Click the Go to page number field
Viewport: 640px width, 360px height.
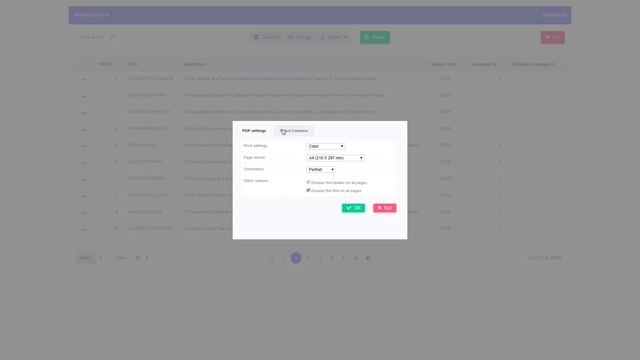(102, 258)
